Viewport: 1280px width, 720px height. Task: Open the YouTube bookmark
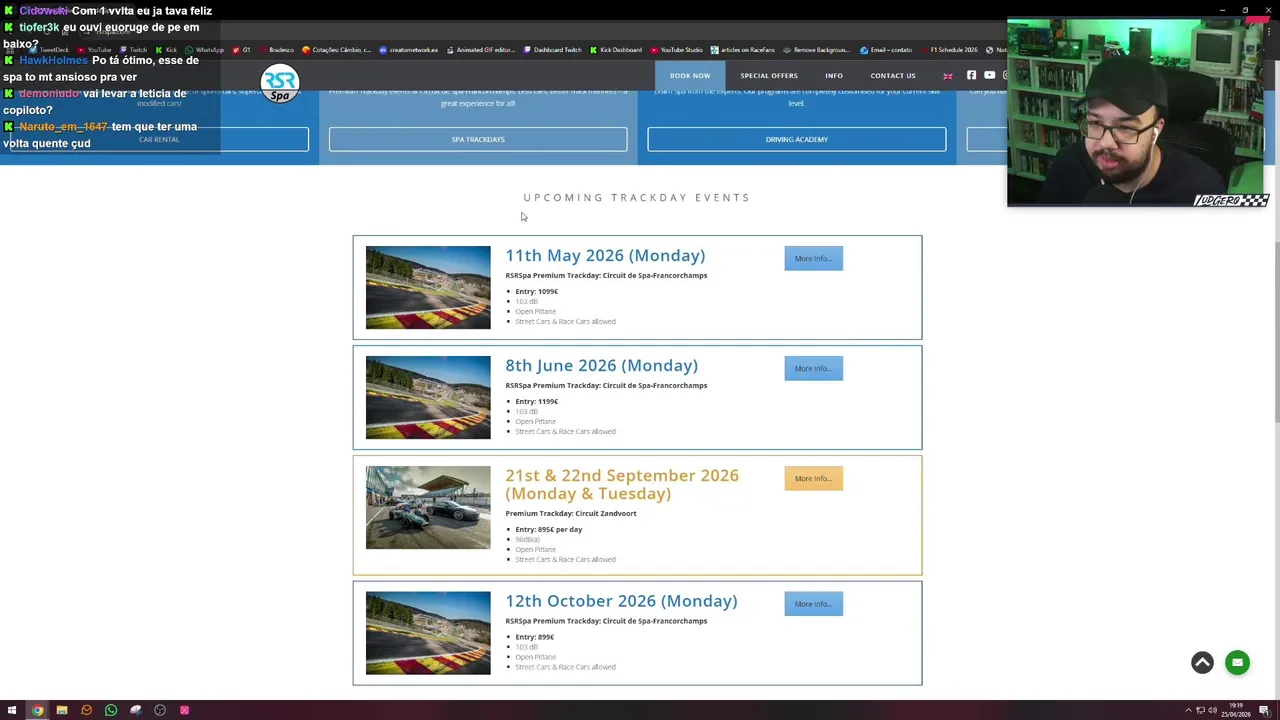click(x=95, y=50)
